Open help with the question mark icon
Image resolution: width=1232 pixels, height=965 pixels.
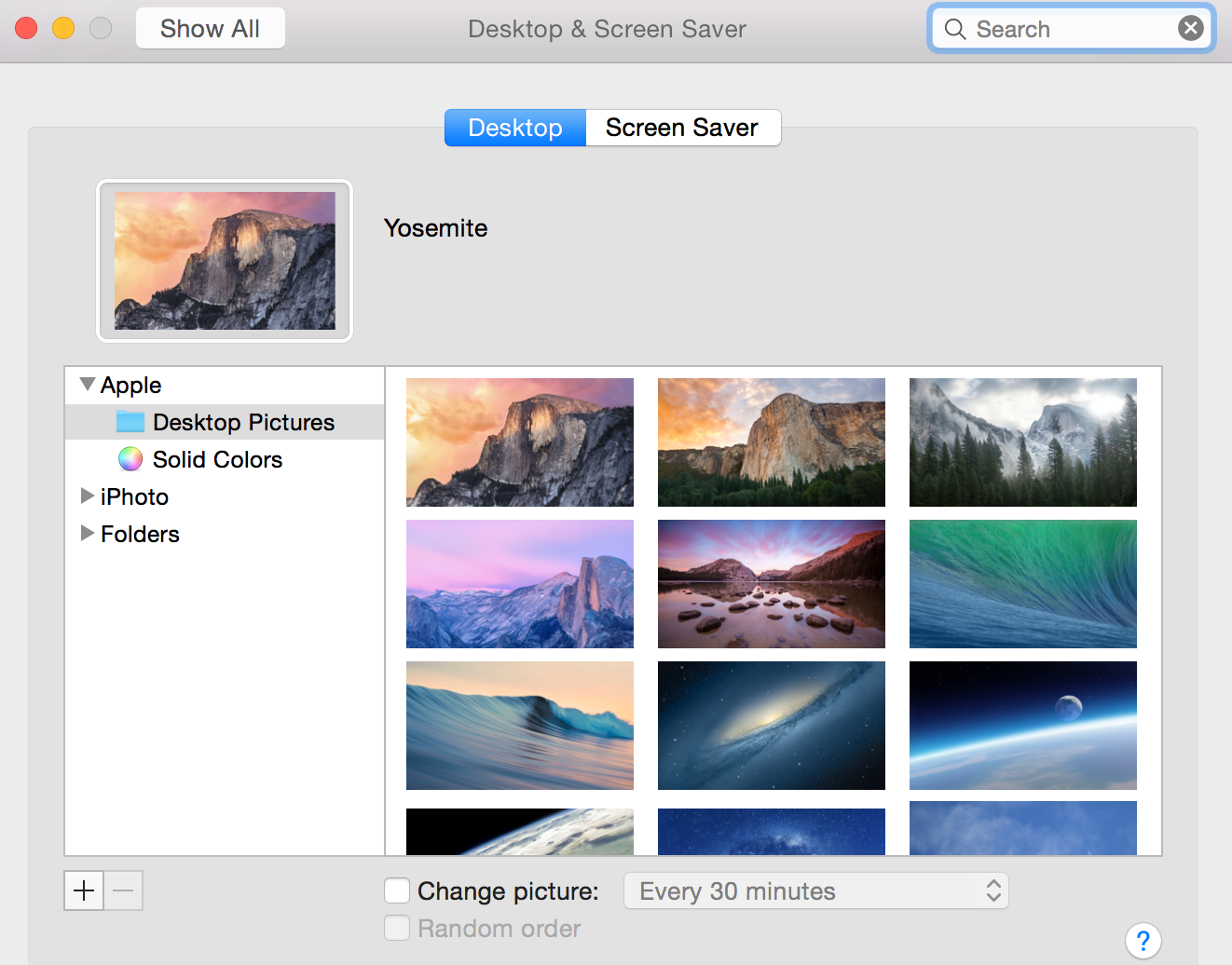[1143, 941]
